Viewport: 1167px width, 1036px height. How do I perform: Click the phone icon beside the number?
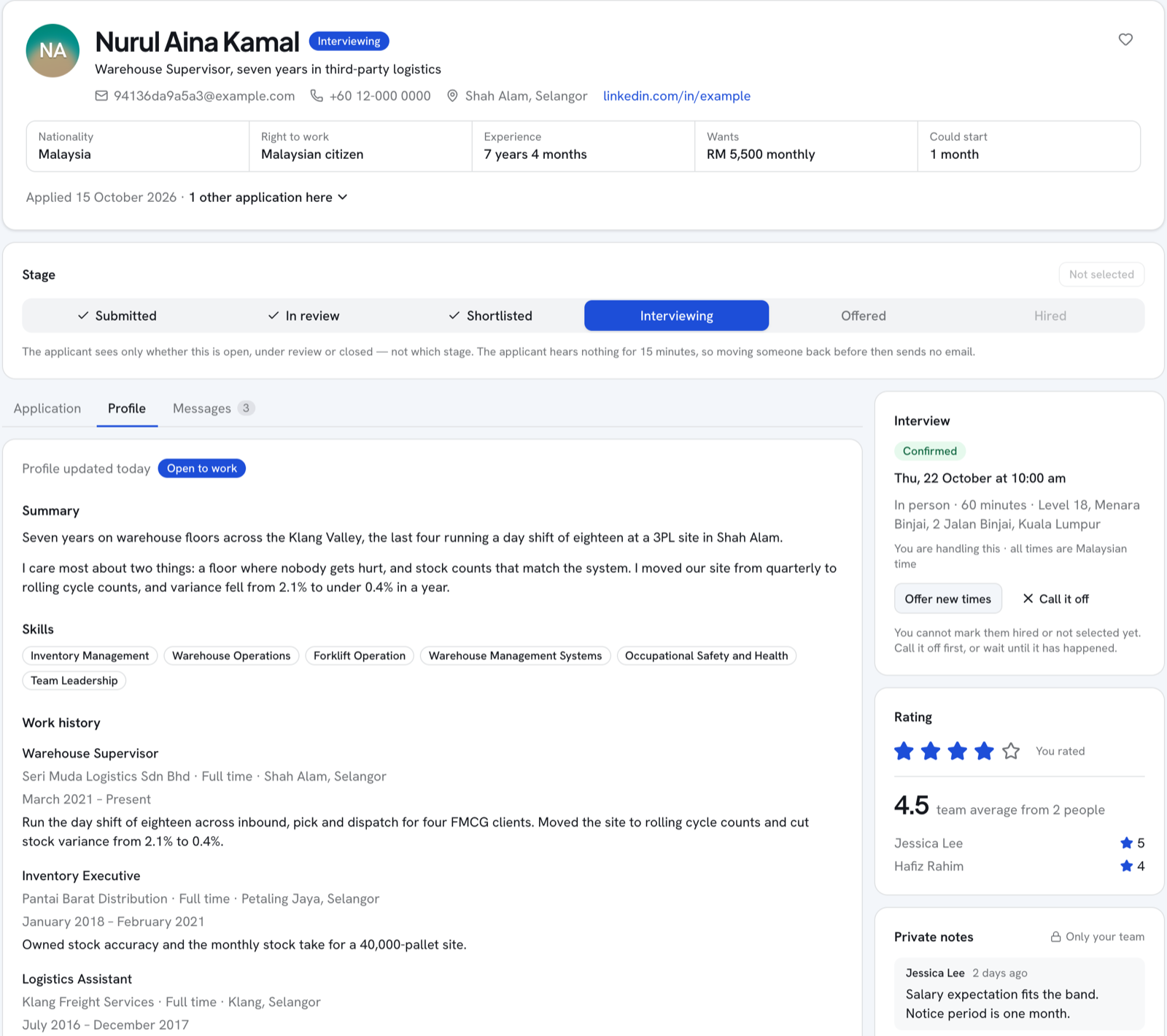[x=317, y=96]
